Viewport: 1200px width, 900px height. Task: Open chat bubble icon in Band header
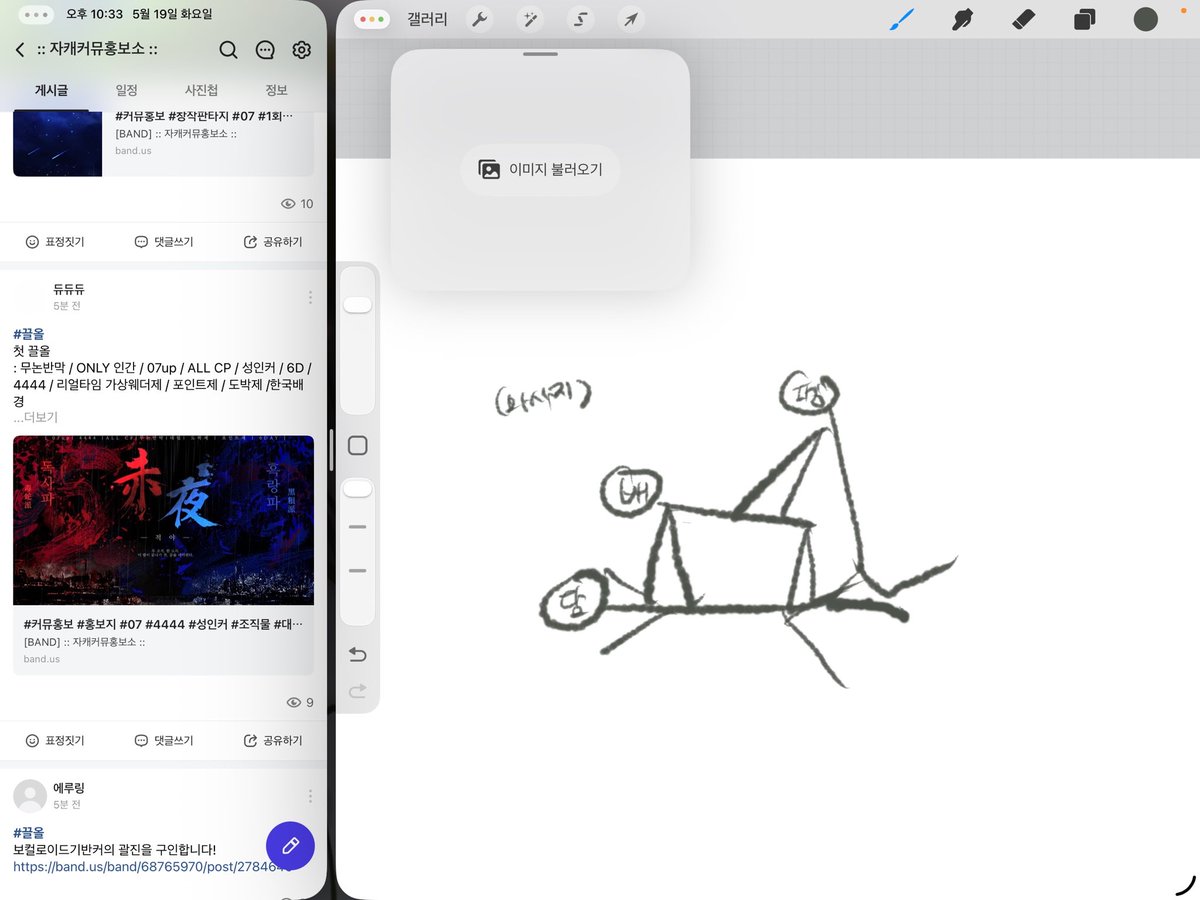(x=265, y=50)
